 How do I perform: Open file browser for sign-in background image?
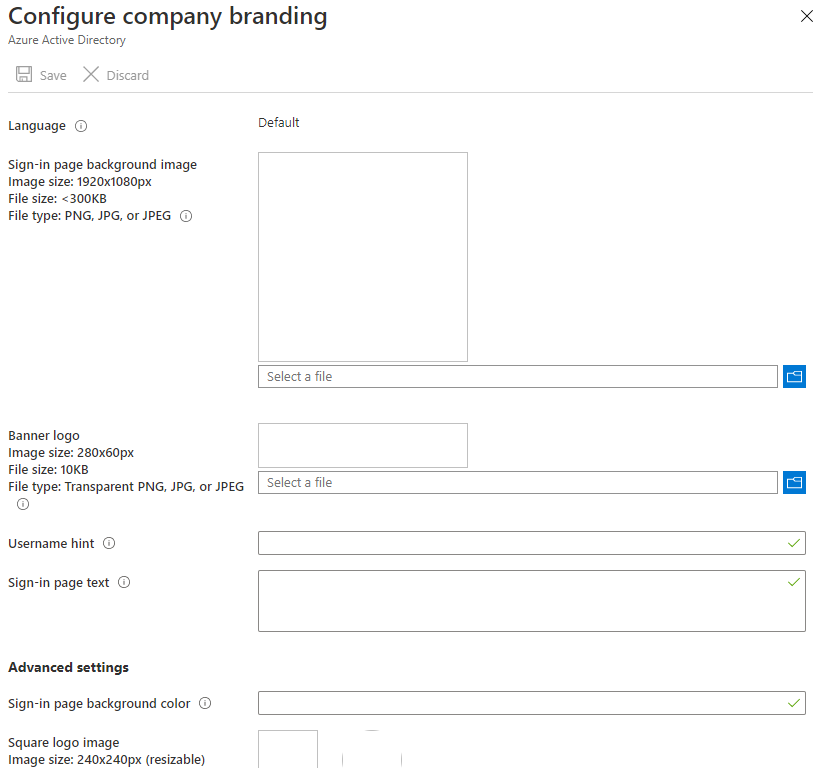(x=794, y=376)
